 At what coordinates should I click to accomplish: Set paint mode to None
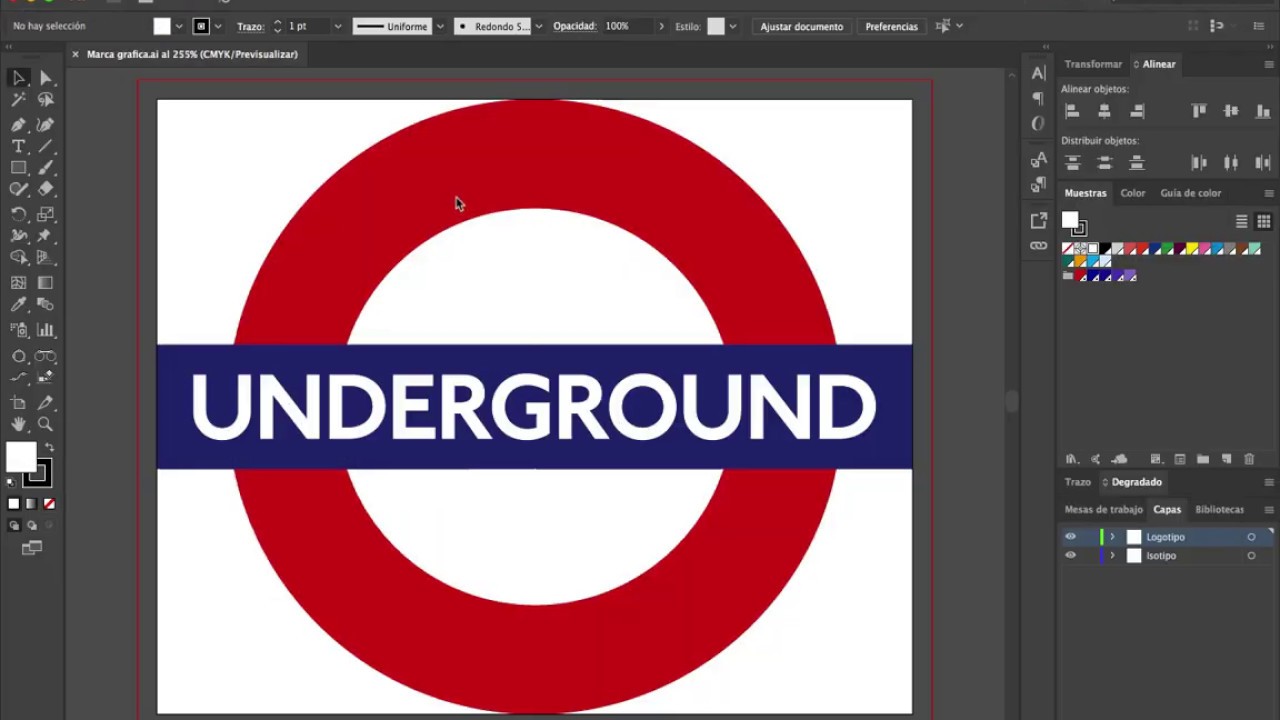click(x=49, y=504)
